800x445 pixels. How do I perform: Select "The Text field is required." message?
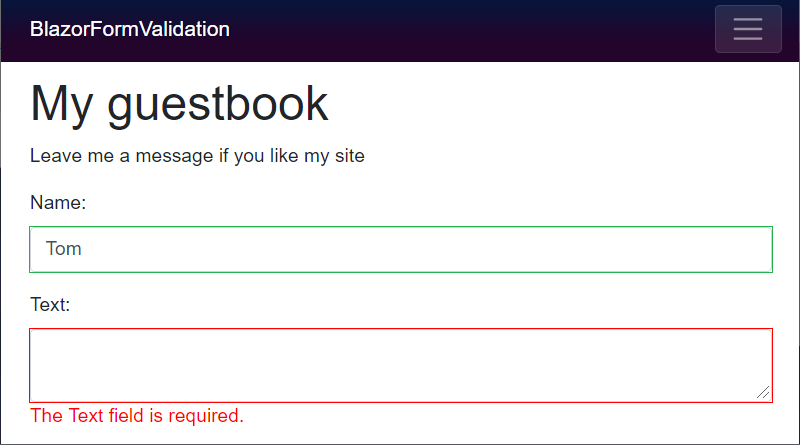coord(137,416)
